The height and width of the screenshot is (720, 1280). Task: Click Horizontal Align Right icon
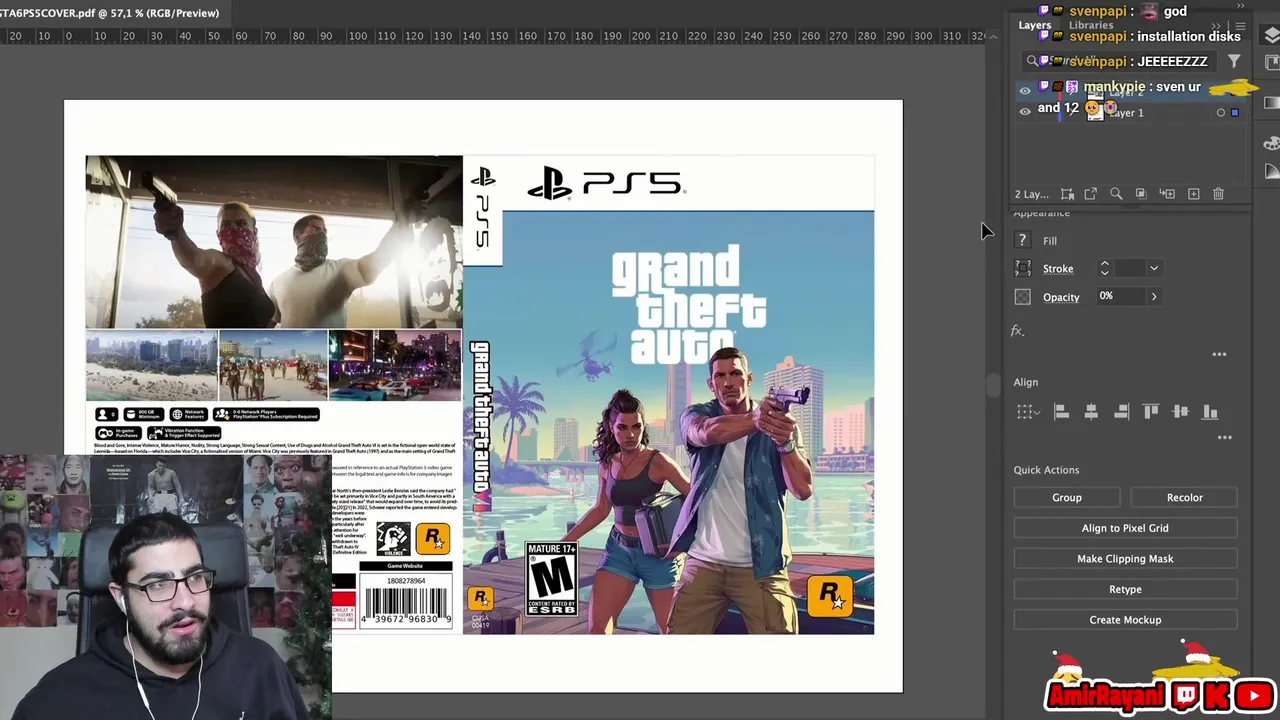(1121, 412)
